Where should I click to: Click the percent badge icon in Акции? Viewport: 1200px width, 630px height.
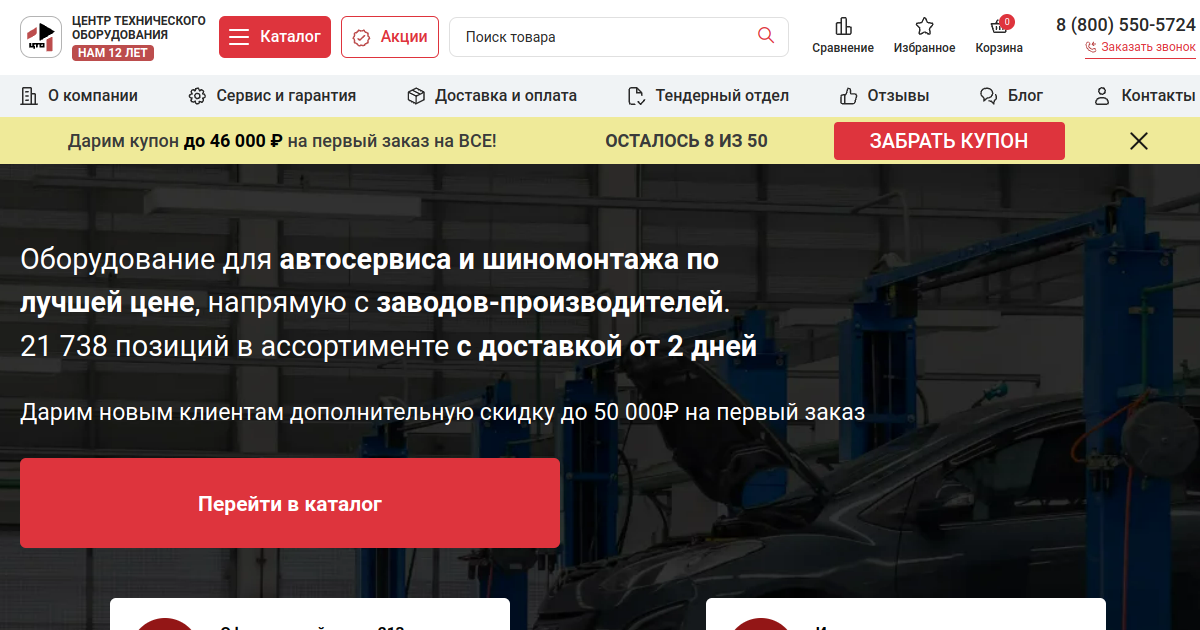click(x=362, y=37)
